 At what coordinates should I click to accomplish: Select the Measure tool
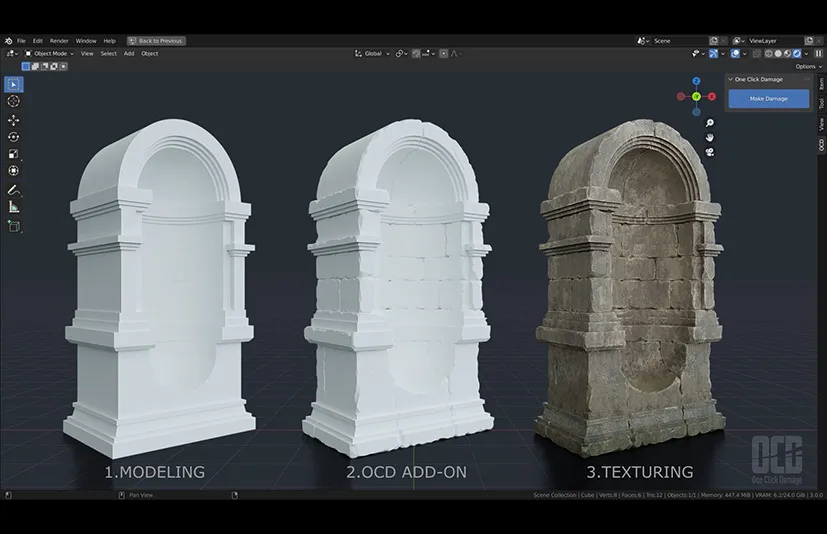tap(14, 207)
